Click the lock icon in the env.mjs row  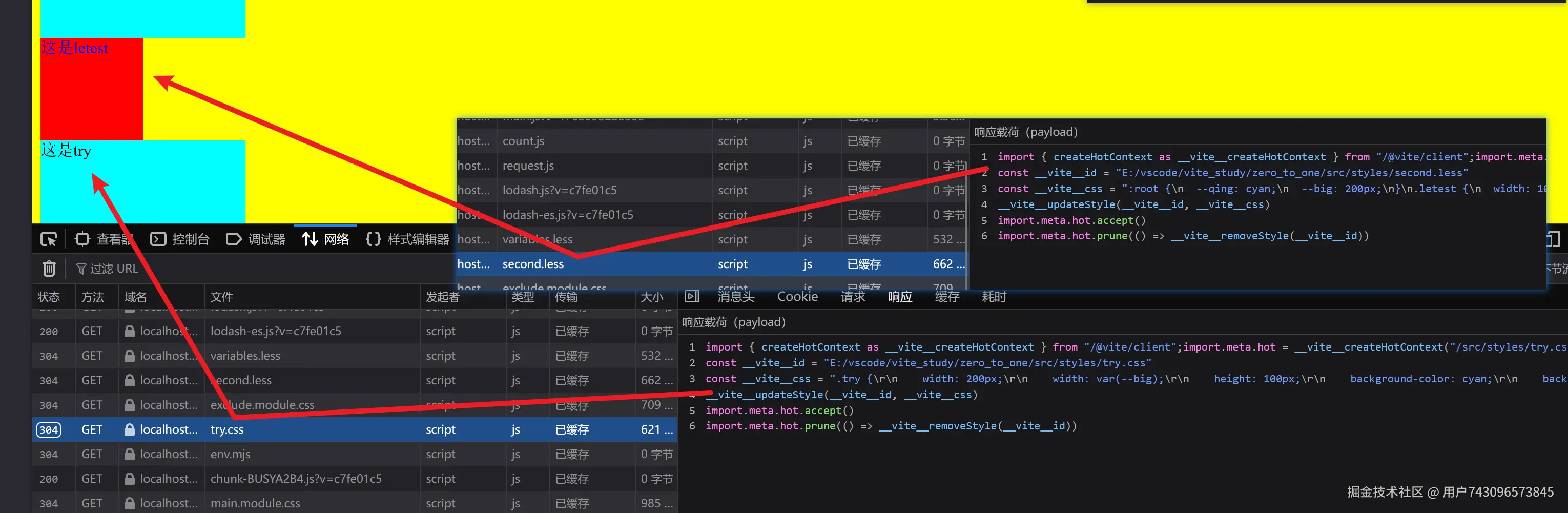tap(129, 454)
